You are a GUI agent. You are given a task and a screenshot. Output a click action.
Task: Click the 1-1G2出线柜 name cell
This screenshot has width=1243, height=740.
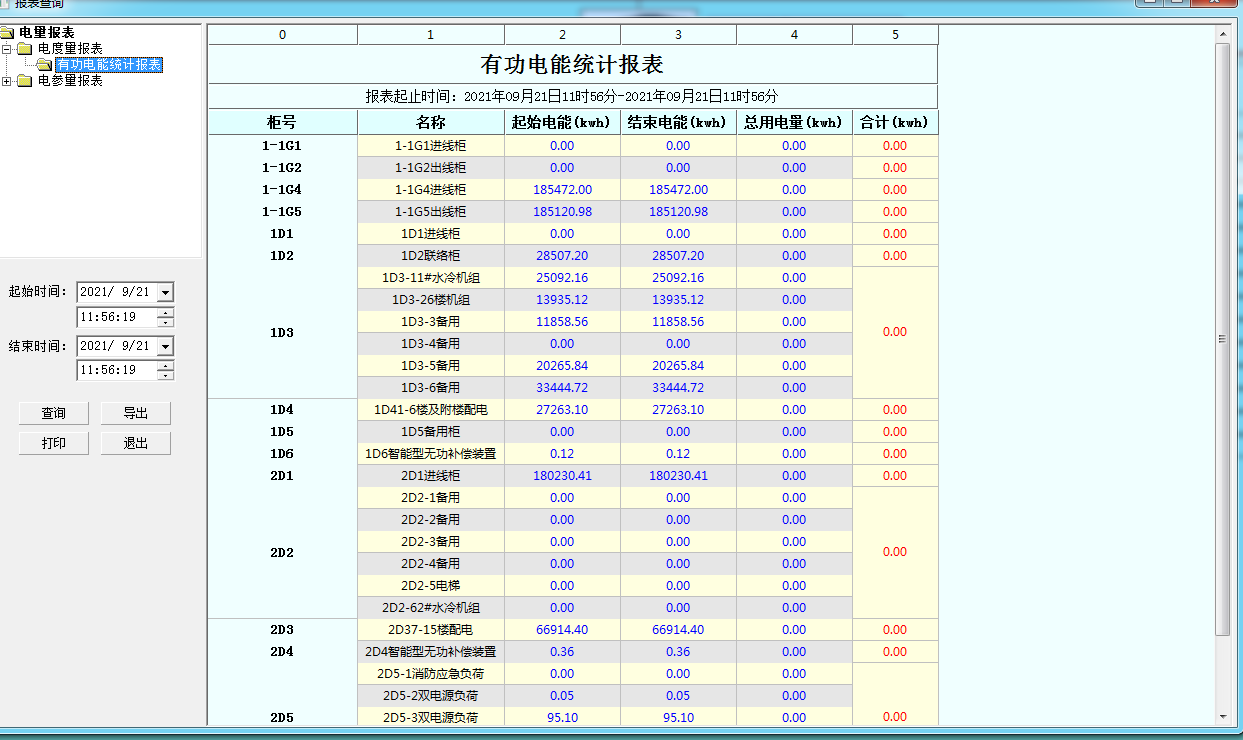431,168
